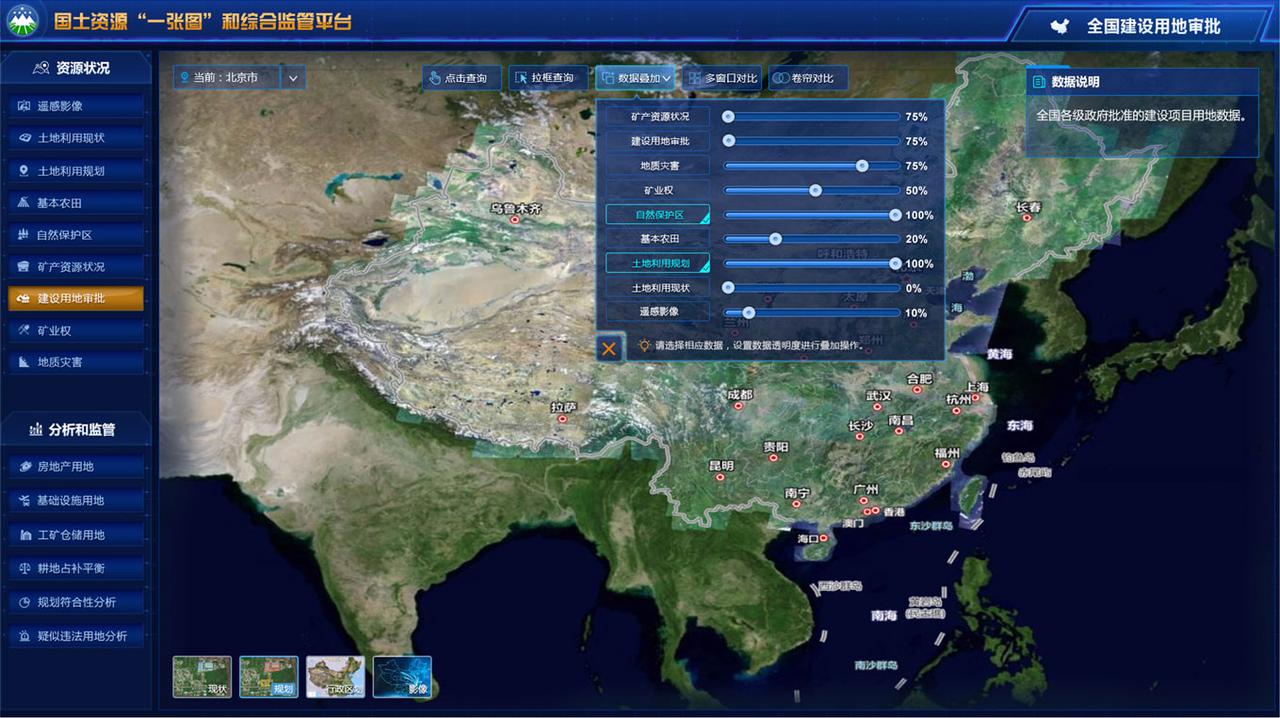The width and height of the screenshot is (1280, 718).
Task: Switch basemap to 行政区划 thumbnail
Action: [x=335, y=677]
